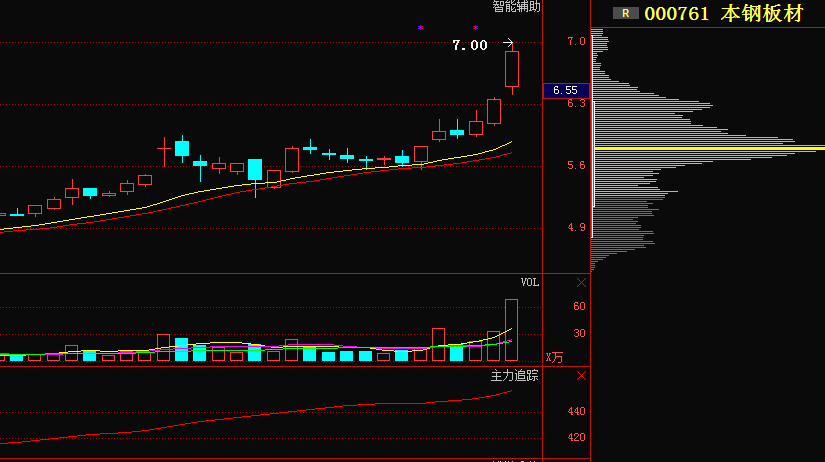Click the 440 value on tracking axis

coord(576,411)
